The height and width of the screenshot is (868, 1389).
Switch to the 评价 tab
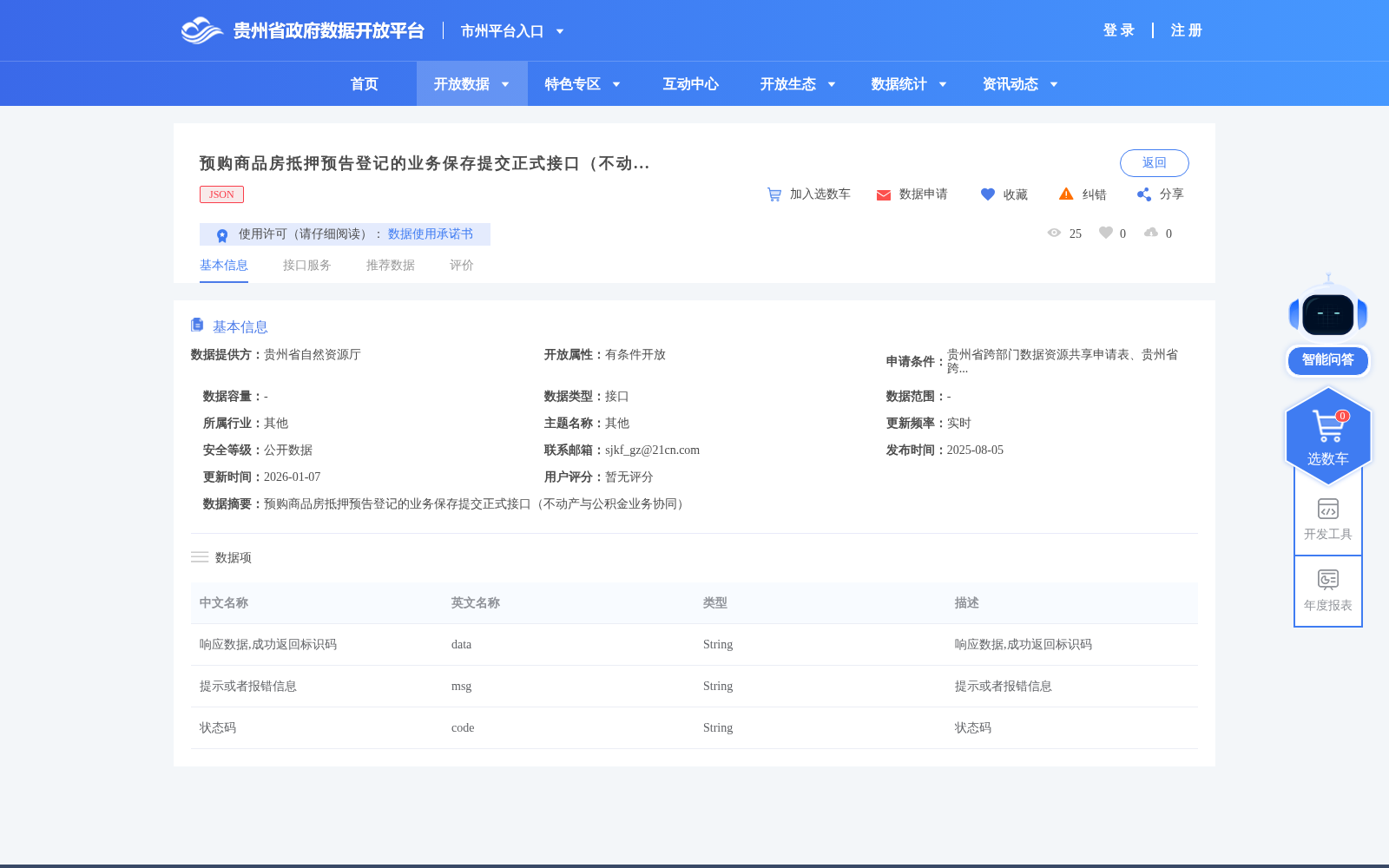(462, 266)
